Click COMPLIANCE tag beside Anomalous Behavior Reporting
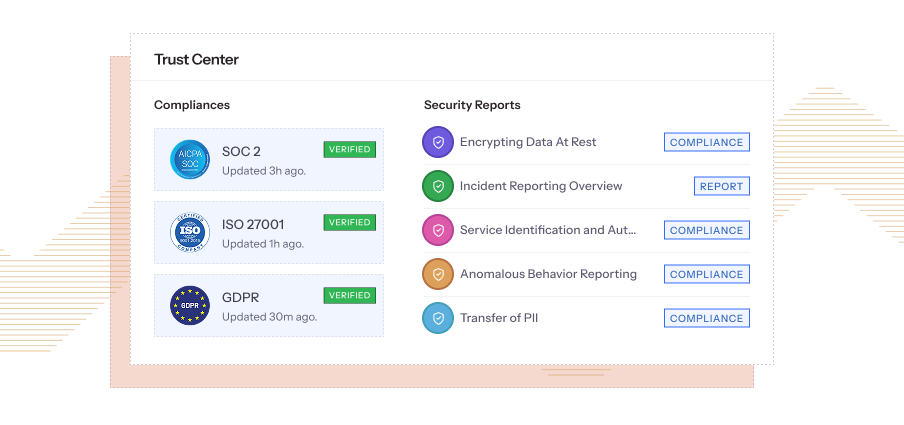The image size is (904, 425). coord(706,274)
